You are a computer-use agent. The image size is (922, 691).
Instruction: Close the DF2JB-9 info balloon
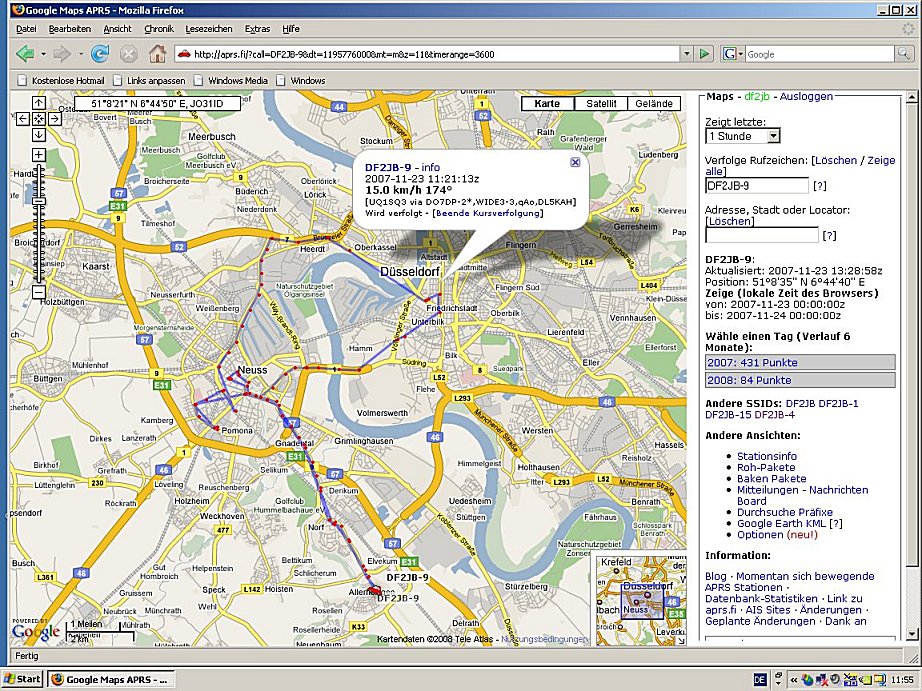click(x=575, y=162)
